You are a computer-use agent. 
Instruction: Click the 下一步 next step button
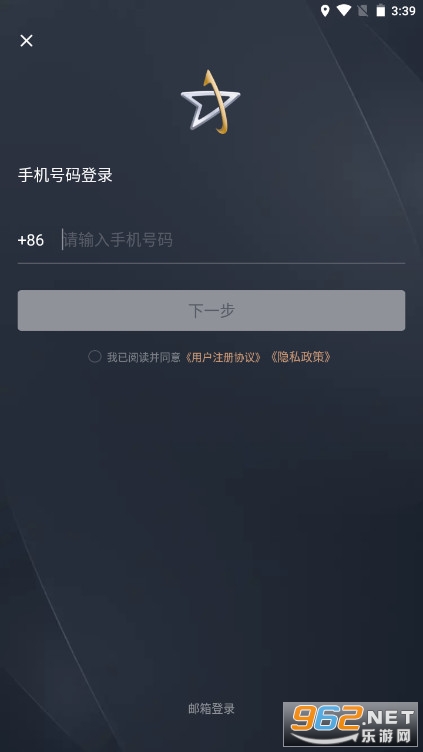click(212, 310)
